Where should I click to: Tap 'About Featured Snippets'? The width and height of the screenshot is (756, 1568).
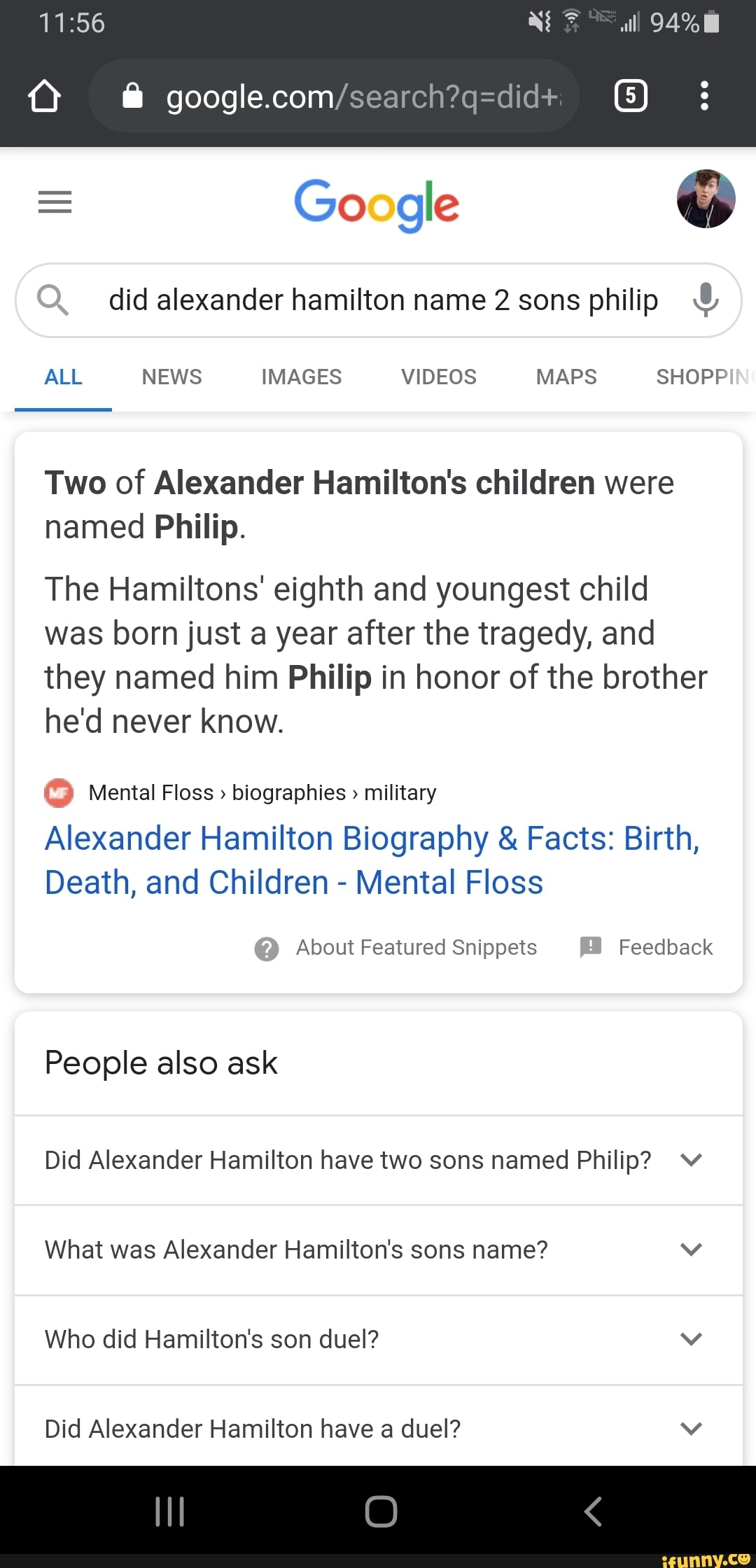(416, 947)
